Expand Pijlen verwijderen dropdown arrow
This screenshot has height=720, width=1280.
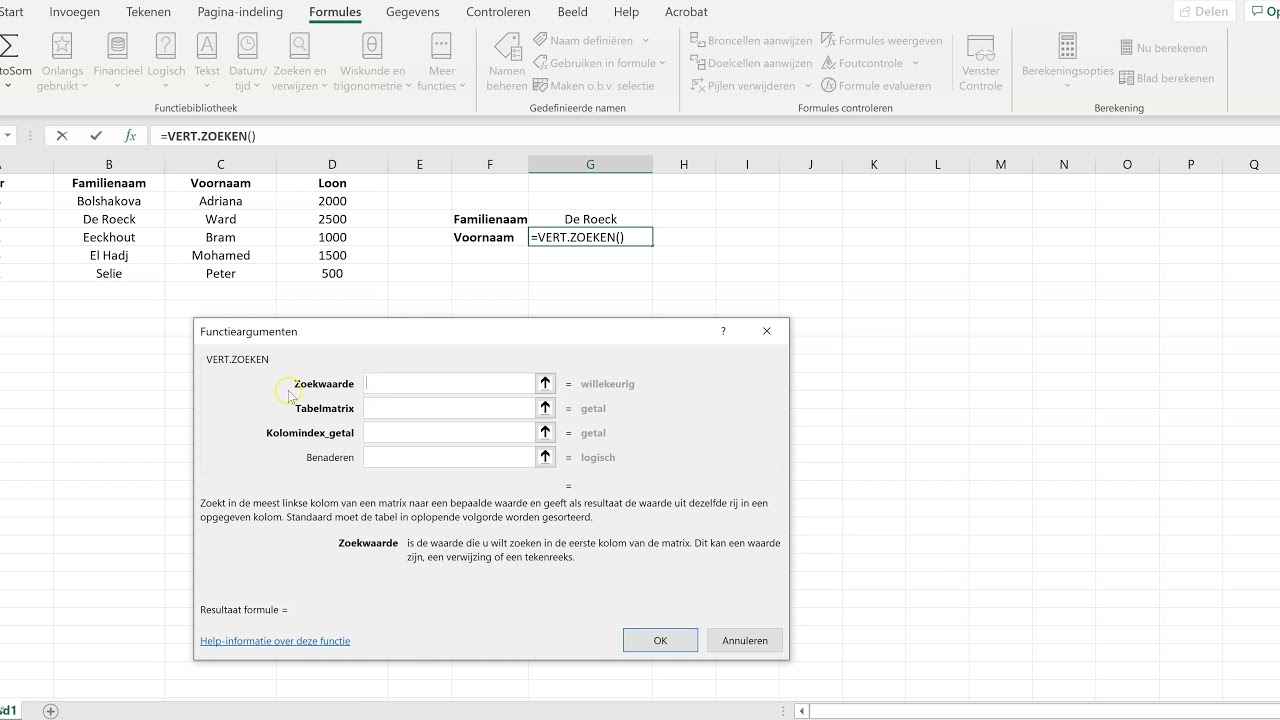(808, 86)
